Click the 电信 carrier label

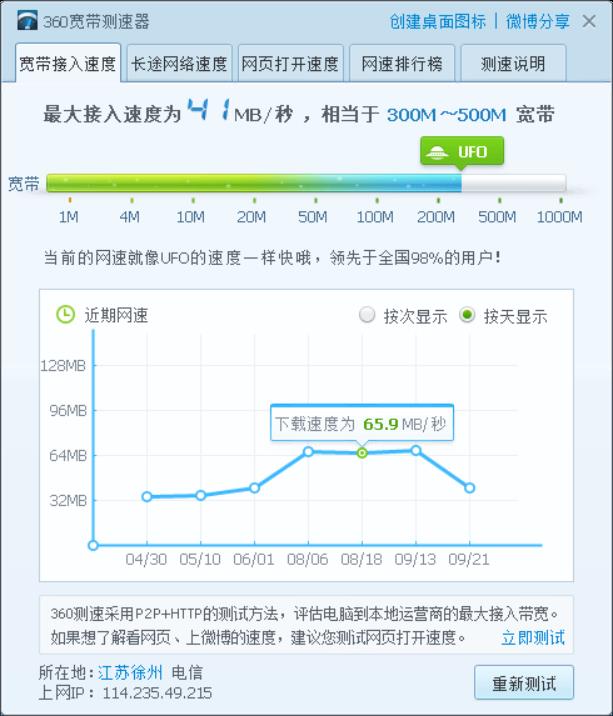click(187, 672)
